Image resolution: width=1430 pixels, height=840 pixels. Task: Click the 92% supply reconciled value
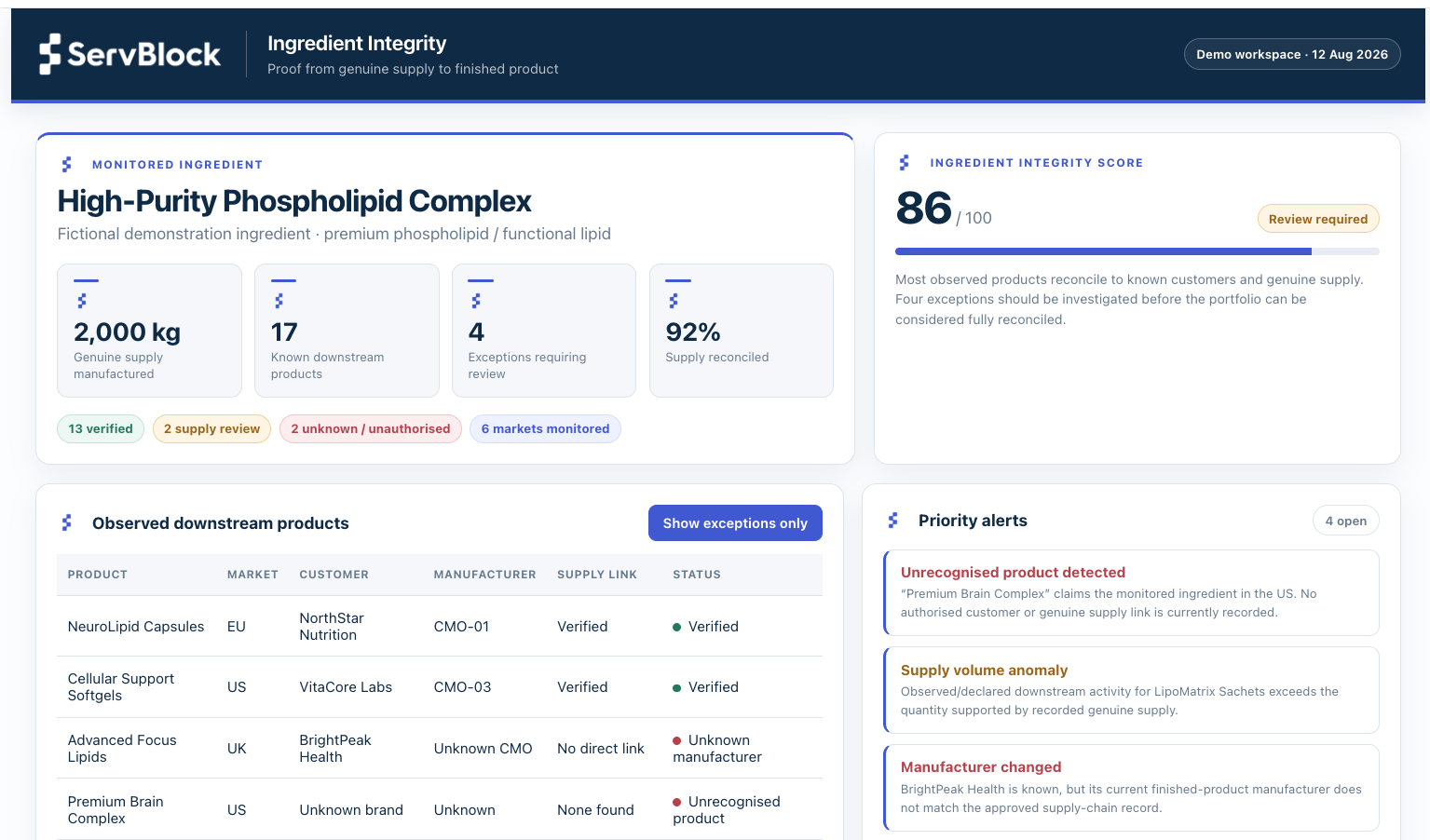tap(693, 332)
